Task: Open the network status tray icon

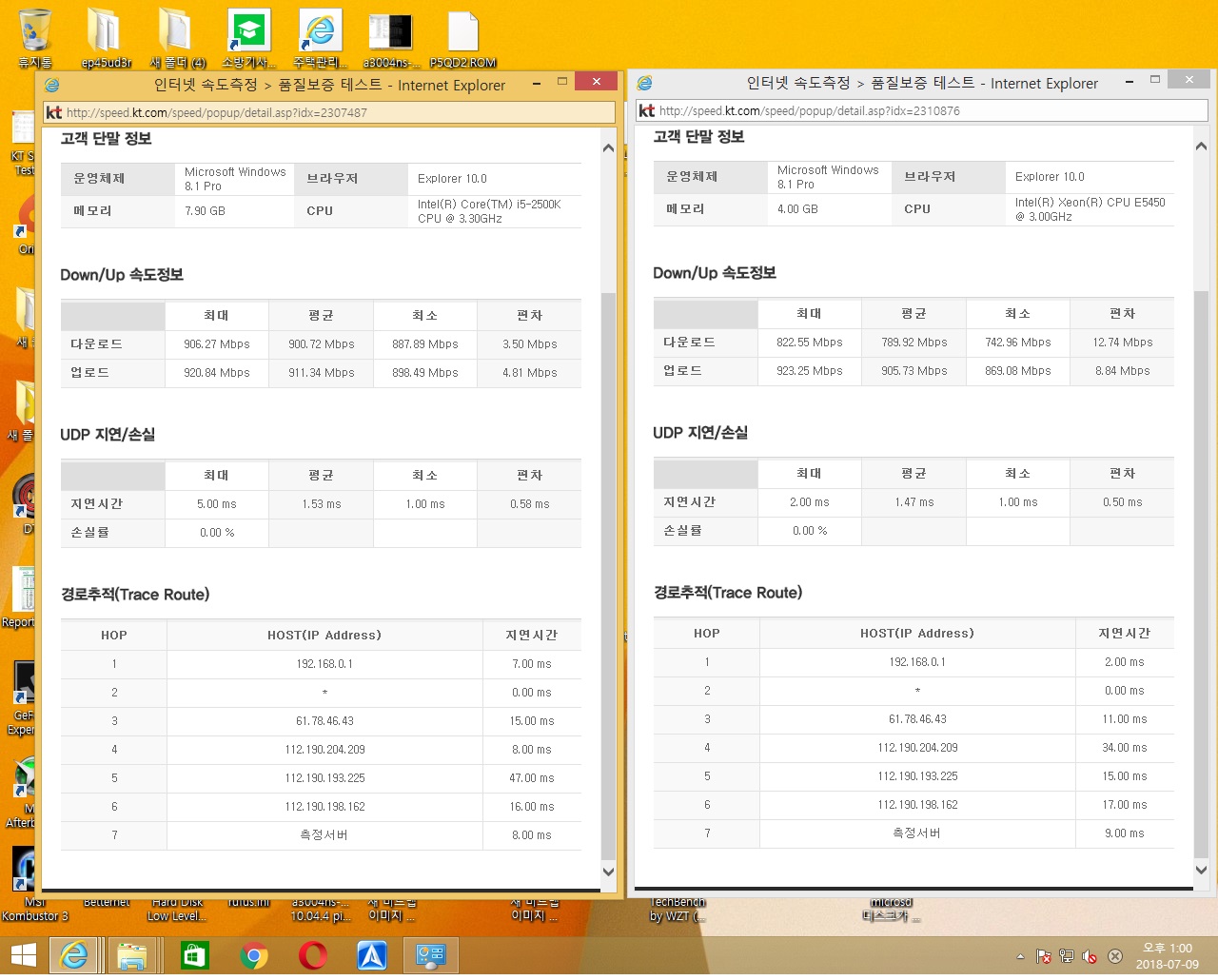Action: click(1067, 956)
